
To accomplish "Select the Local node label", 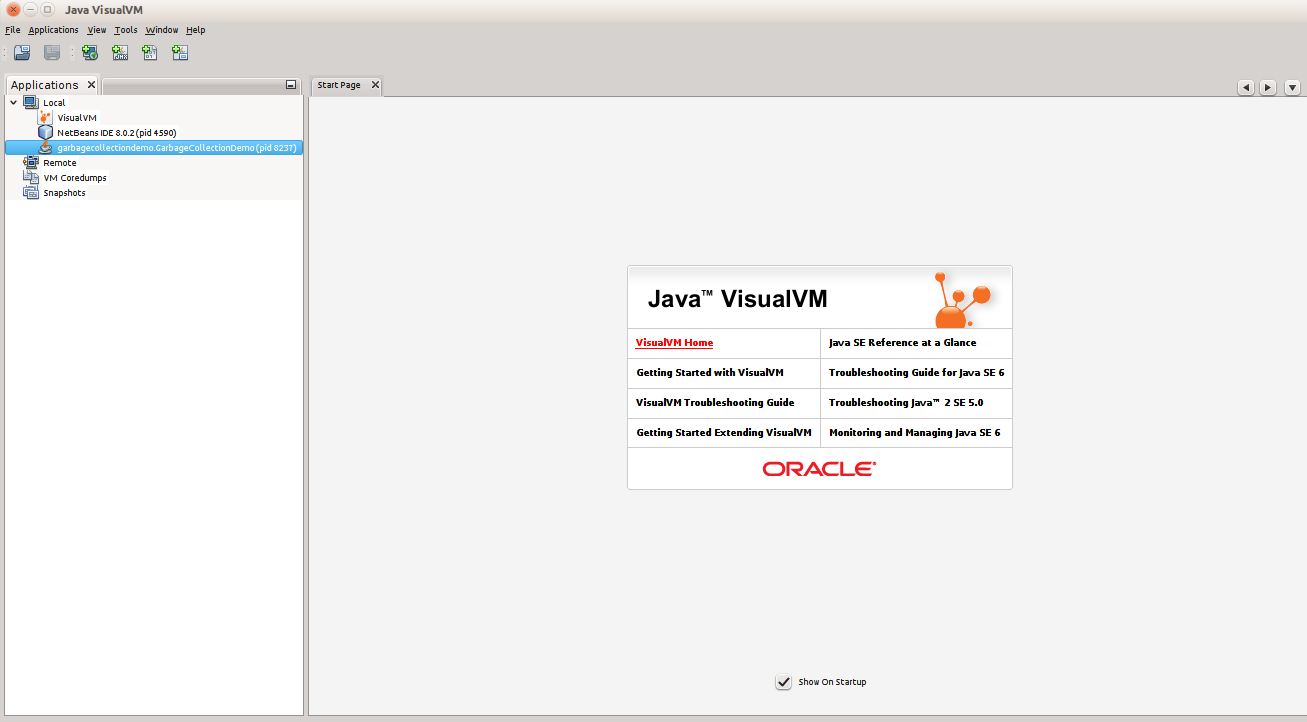I will 54,103.
